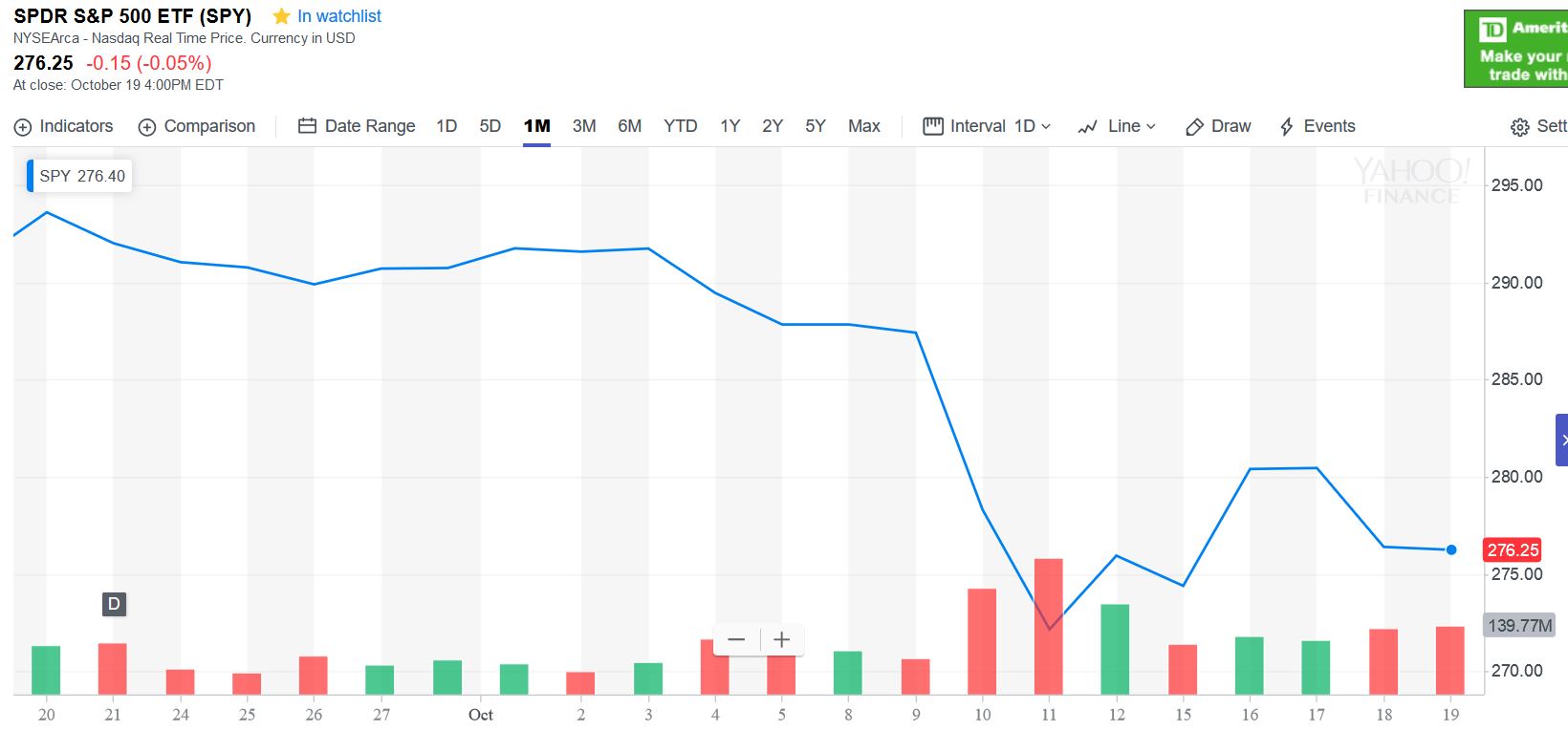
Task: Open the Date Range calendar icon
Action: click(x=307, y=126)
